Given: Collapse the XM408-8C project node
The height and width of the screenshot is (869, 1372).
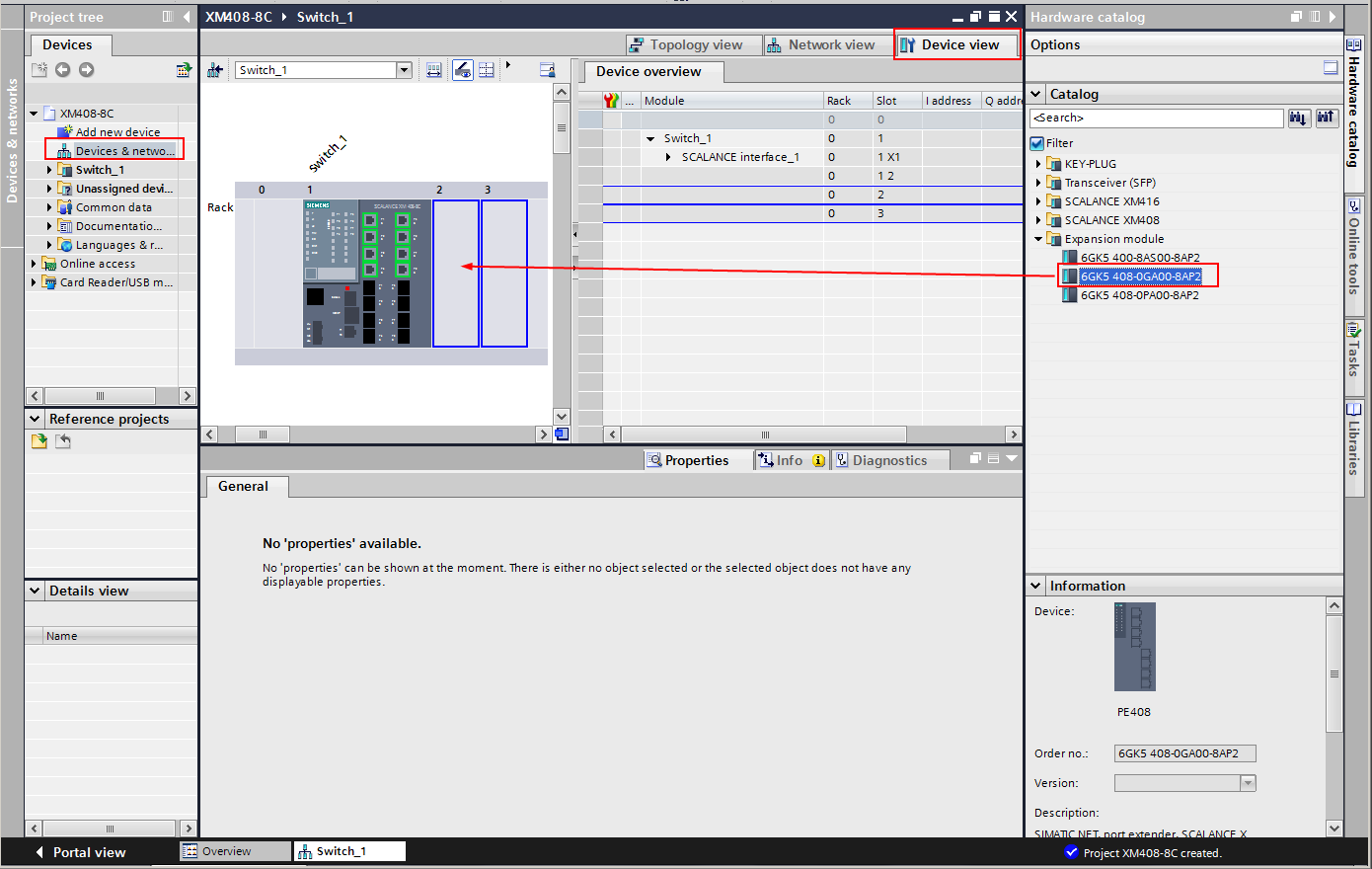Looking at the screenshot, I should (34, 114).
